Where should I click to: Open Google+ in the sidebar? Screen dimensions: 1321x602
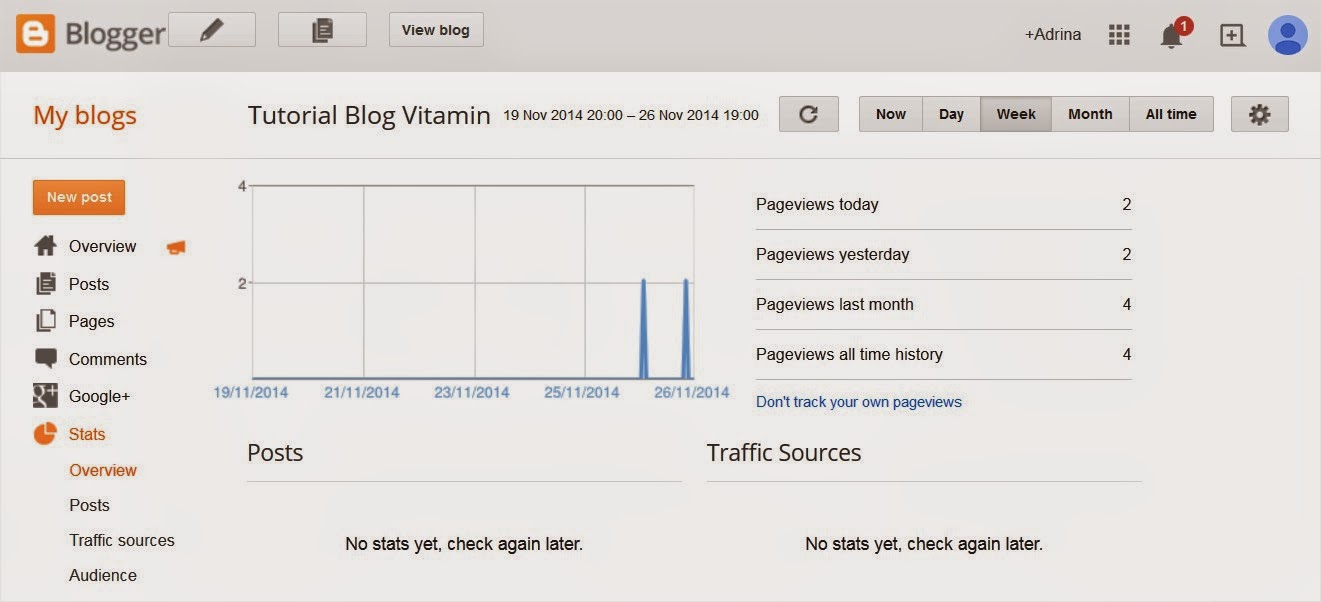pyautogui.click(x=100, y=396)
